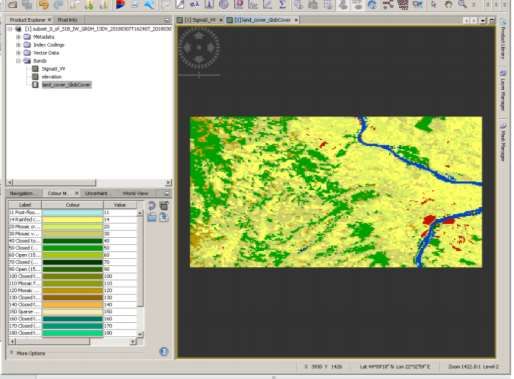Click the open folder icon in toolbar
This screenshot has height=379, width=514.
point(13,4)
